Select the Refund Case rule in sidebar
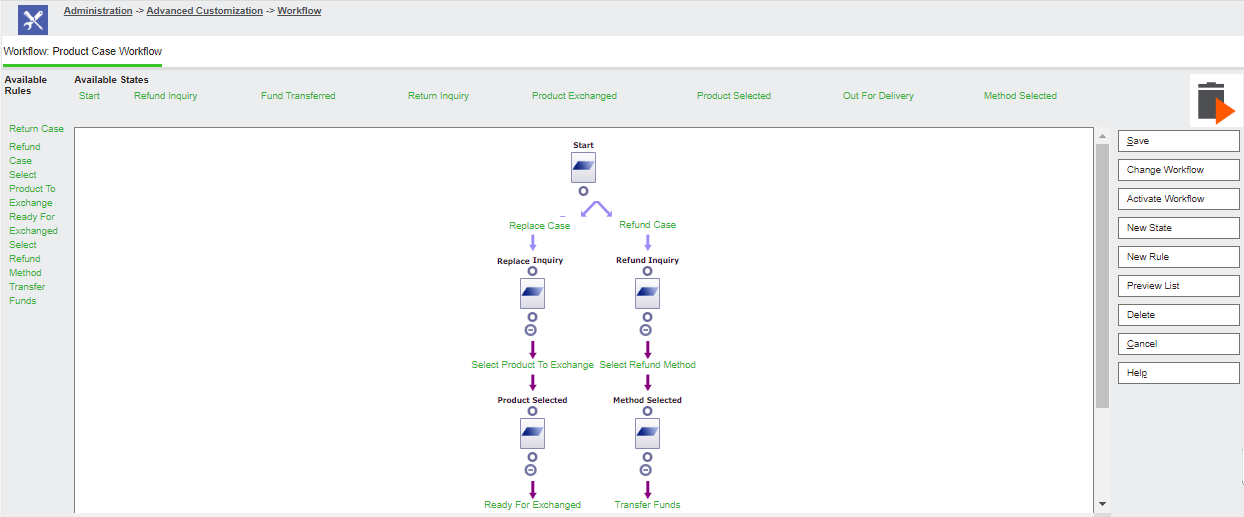 (25, 153)
